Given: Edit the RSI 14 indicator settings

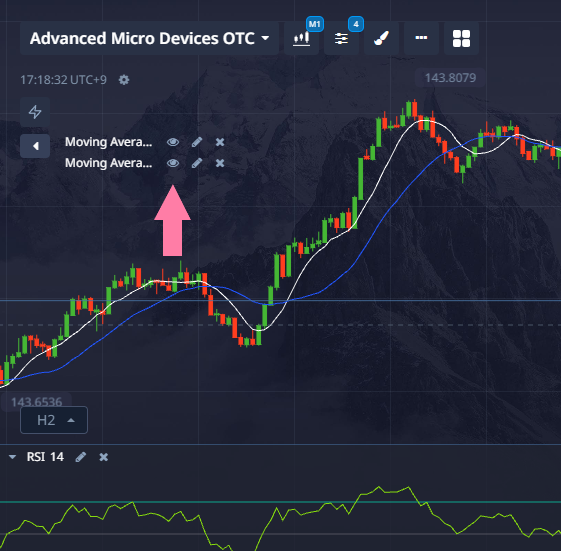Looking at the screenshot, I should tap(81, 457).
